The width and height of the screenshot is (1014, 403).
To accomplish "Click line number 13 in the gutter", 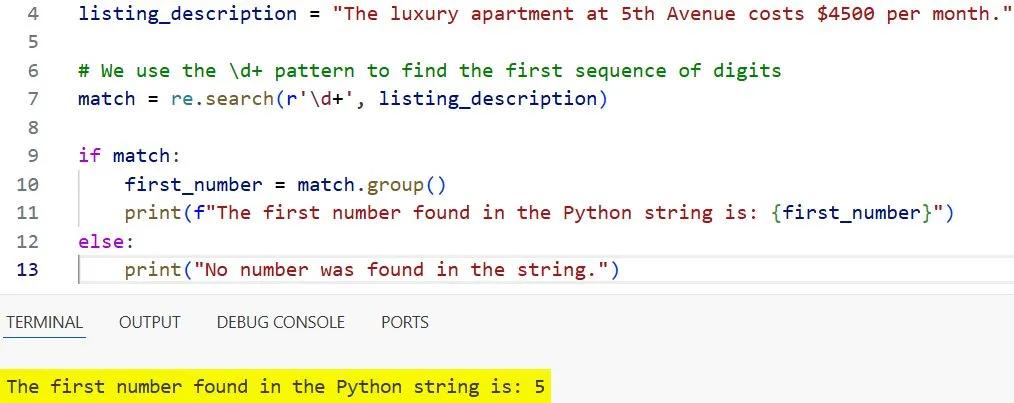I will (28, 270).
